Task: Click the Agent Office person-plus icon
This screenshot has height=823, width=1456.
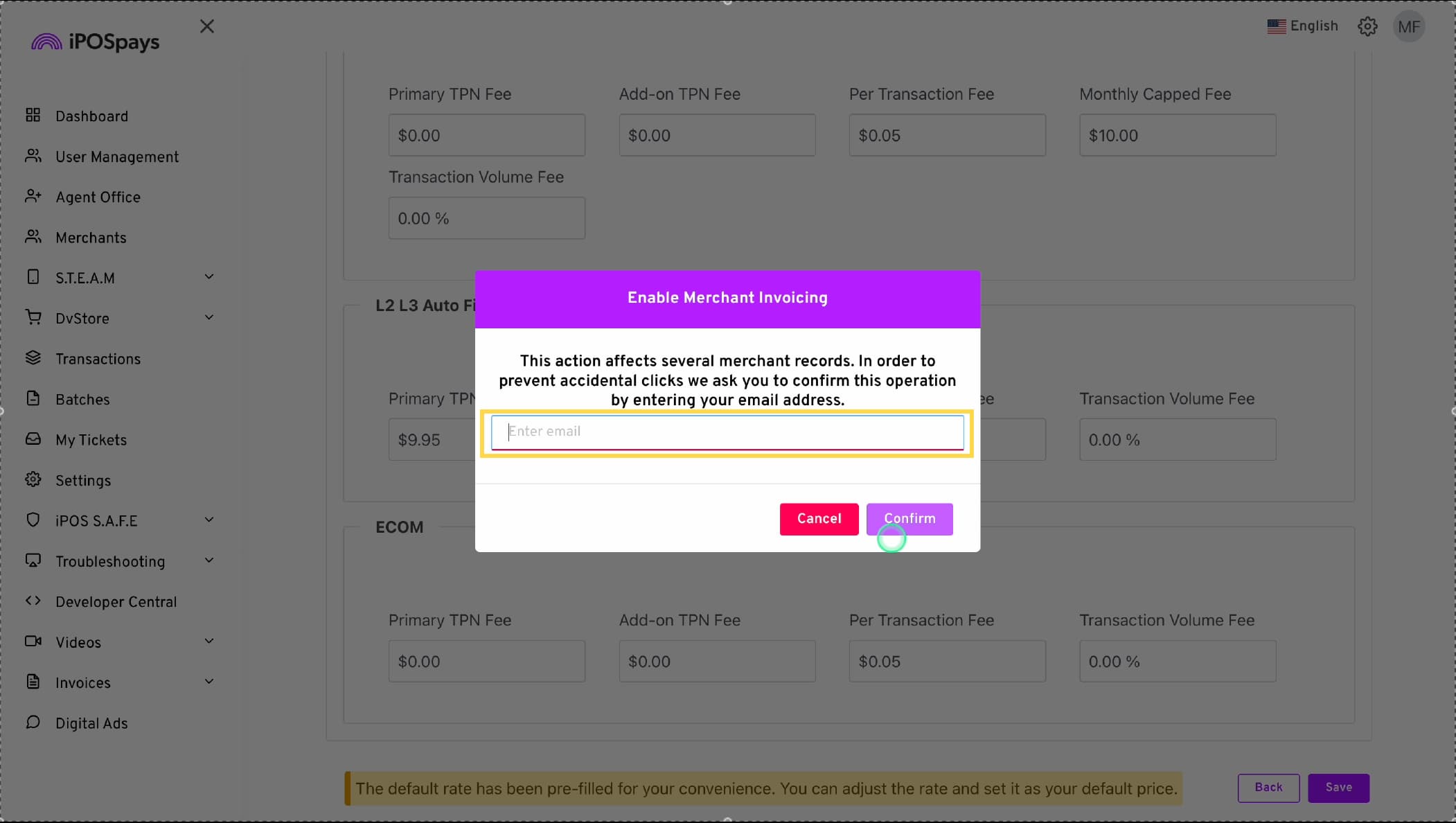Action: click(x=33, y=196)
